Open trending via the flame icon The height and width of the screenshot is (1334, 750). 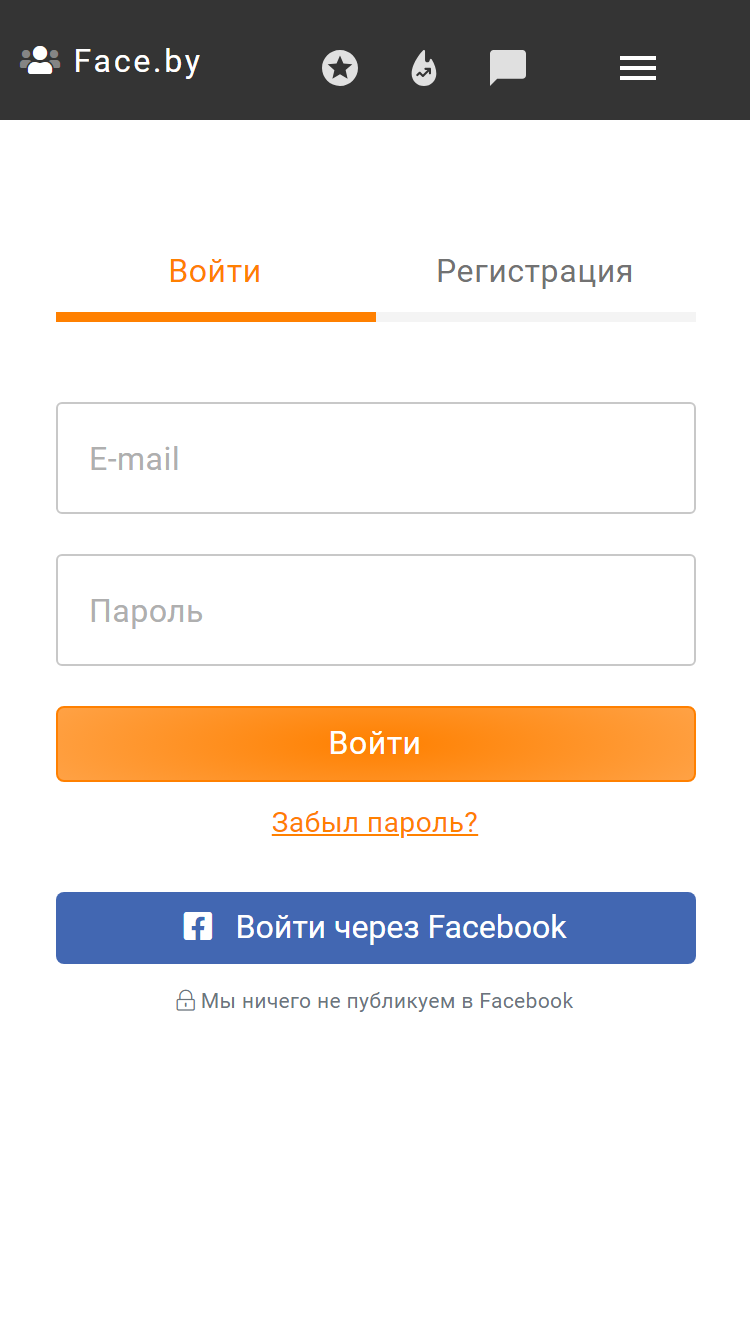(x=424, y=68)
